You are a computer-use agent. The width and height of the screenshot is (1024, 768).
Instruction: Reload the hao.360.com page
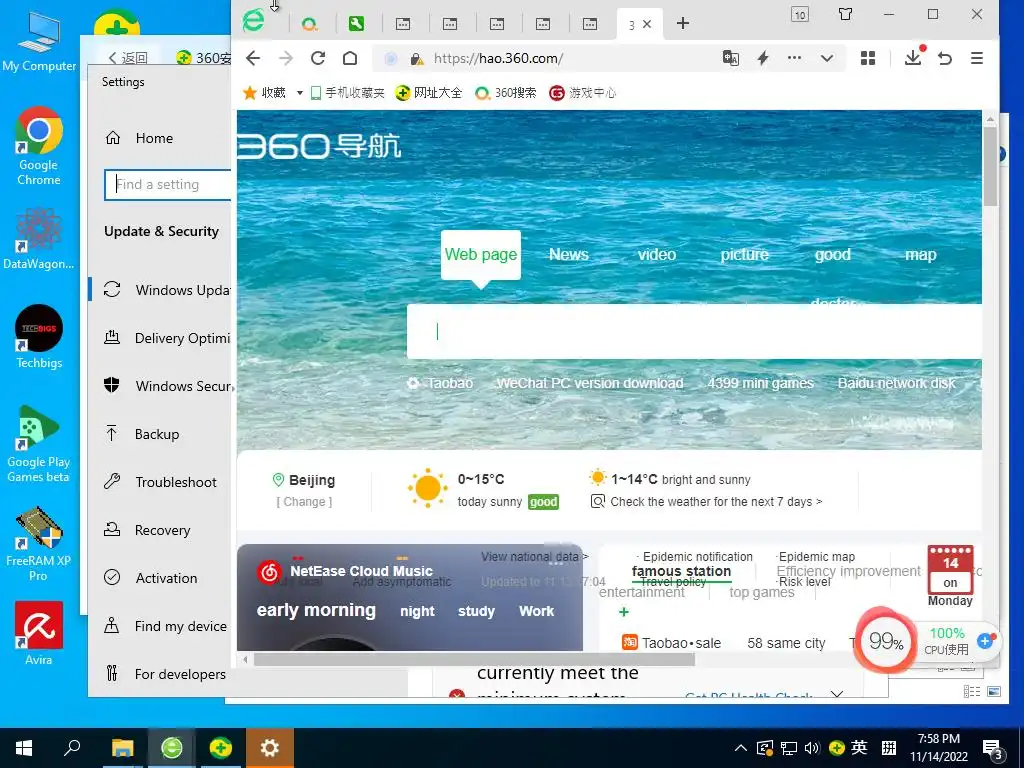(318, 58)
